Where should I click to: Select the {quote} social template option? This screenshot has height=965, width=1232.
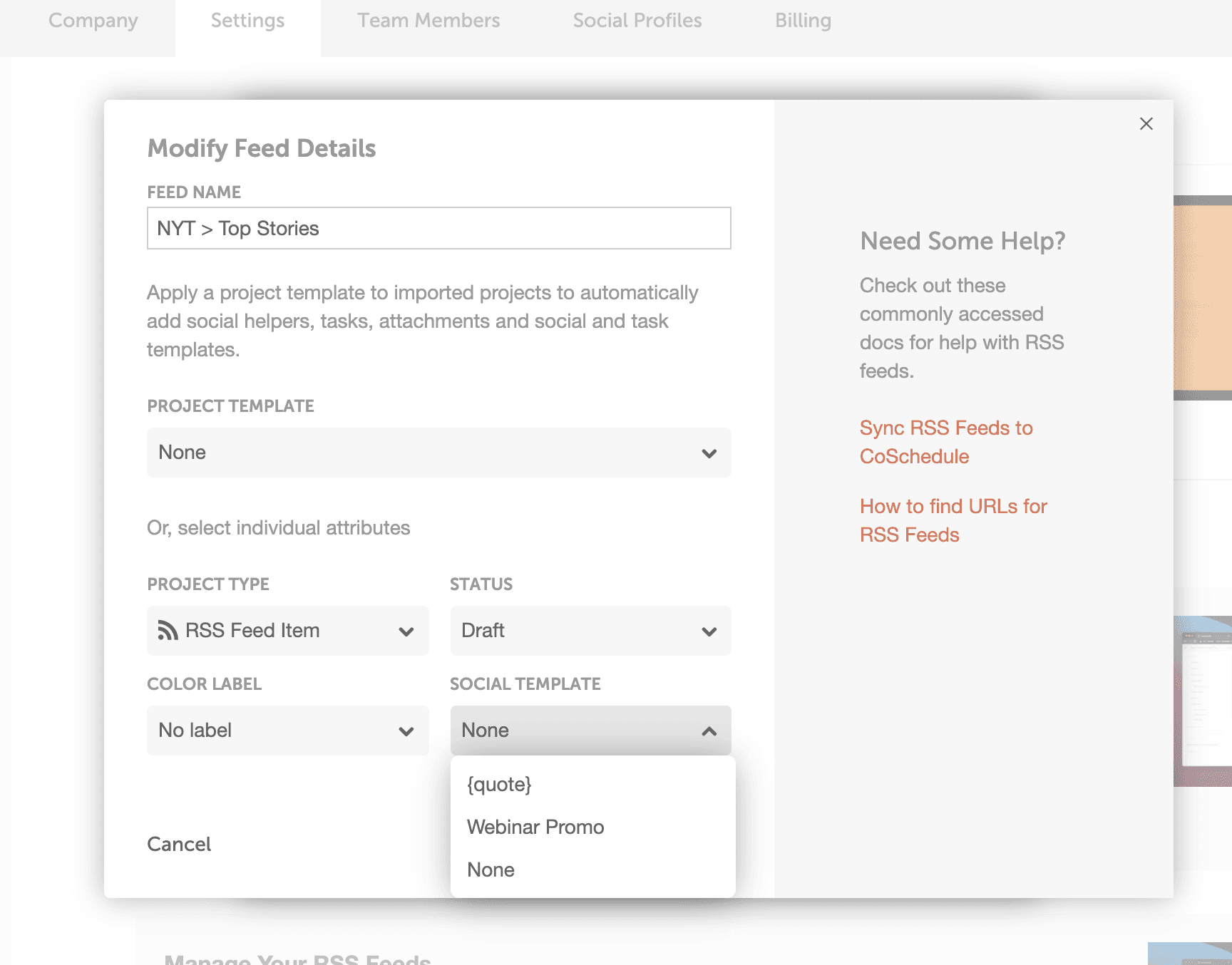point(499,785)
